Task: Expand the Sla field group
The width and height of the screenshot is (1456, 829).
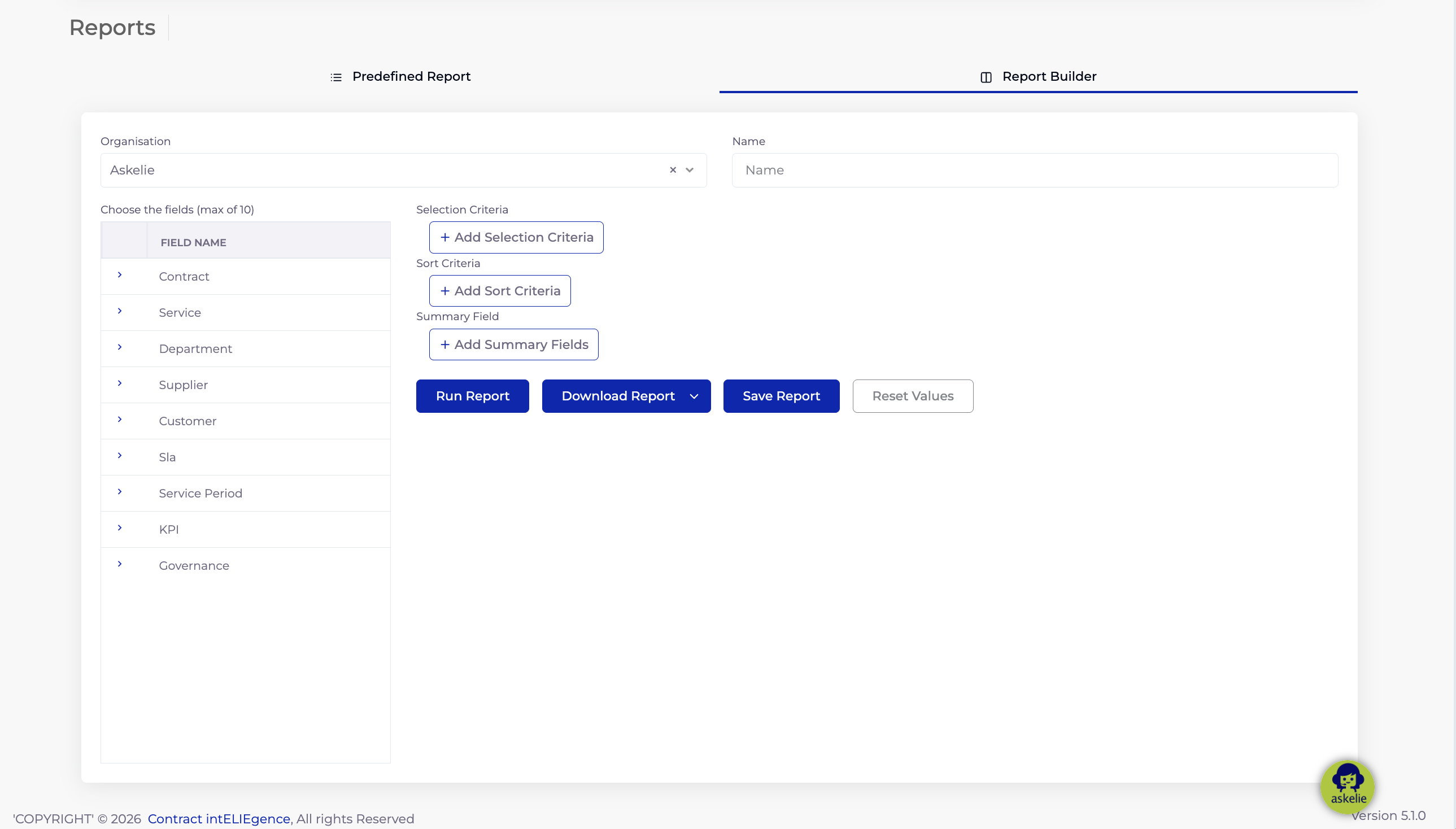Action: coord(120,456)
